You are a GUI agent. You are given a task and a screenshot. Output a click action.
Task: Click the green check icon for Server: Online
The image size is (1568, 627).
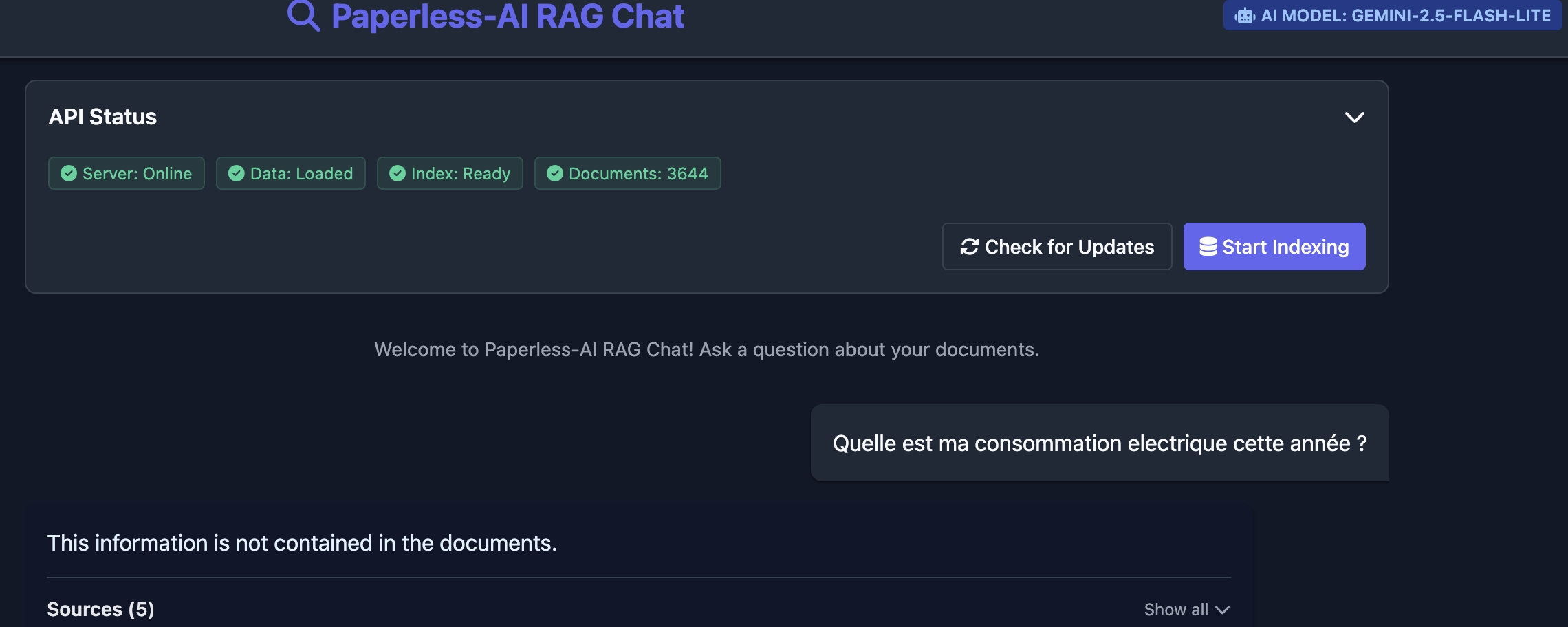pos(69,173)
